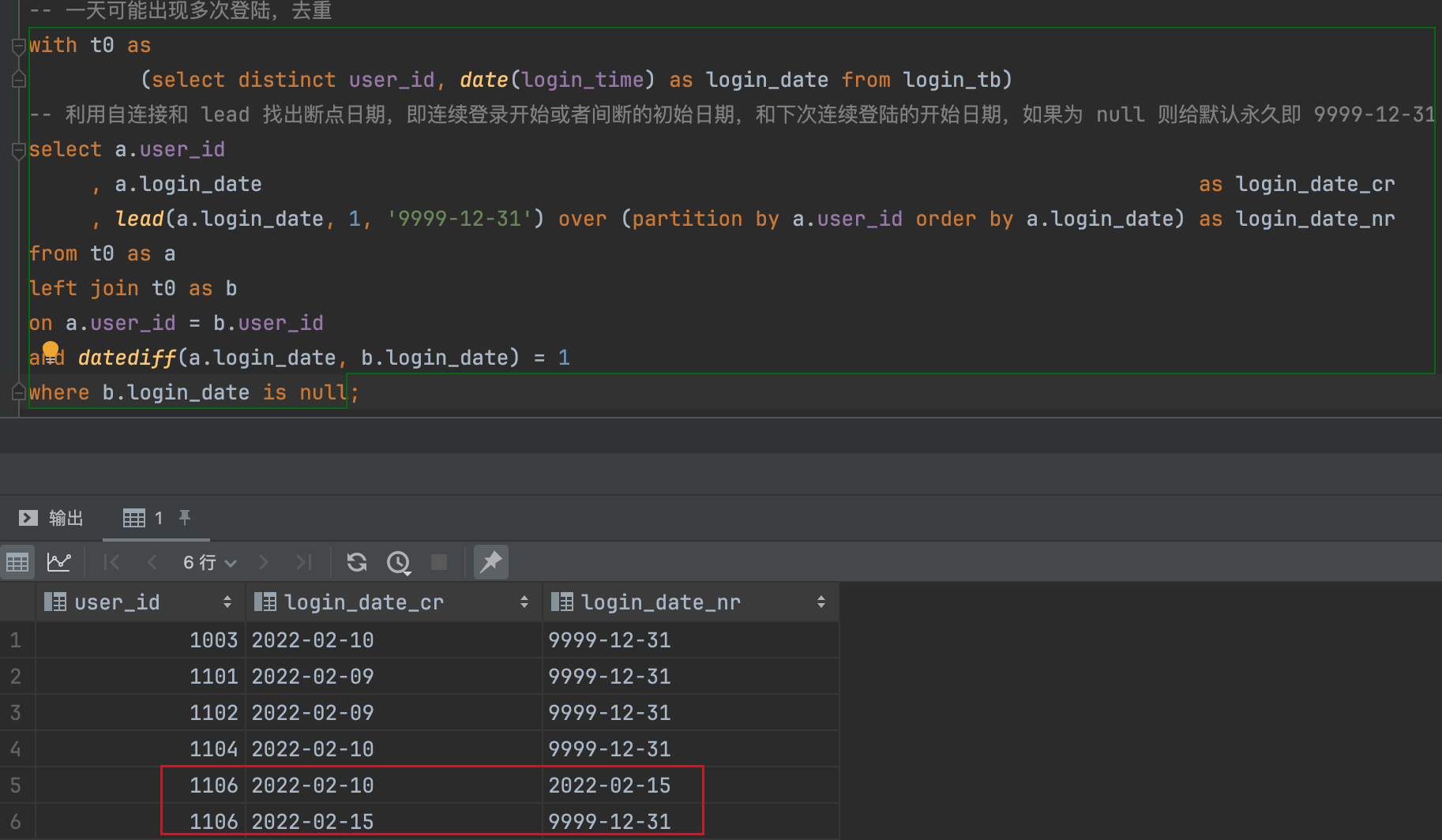This screenshot has height=840, width=1442.
Task: Click '9999-12-31' string literal in editor
Action: click(460, 219)
